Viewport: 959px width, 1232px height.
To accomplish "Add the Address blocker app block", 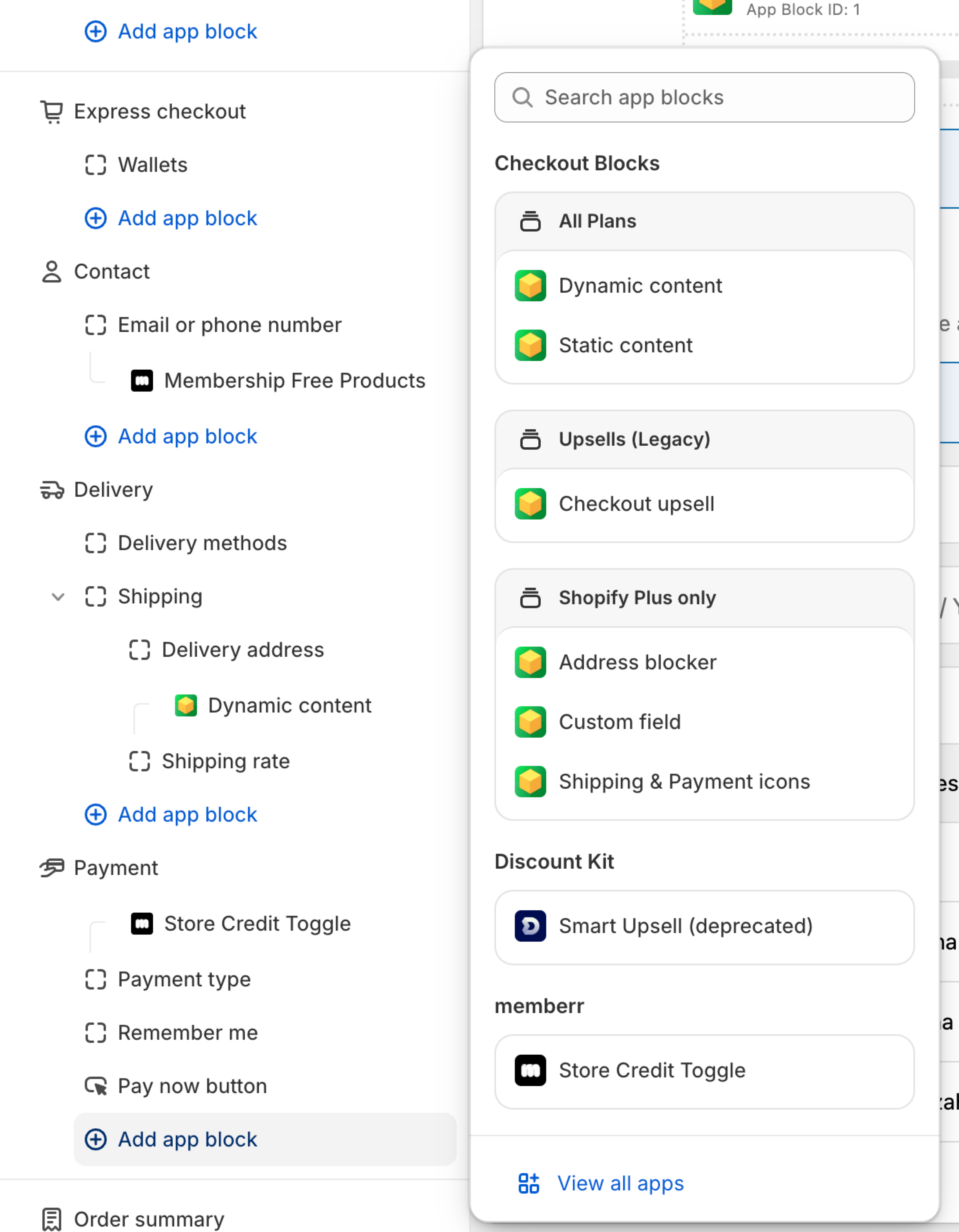I will point(705,662).
